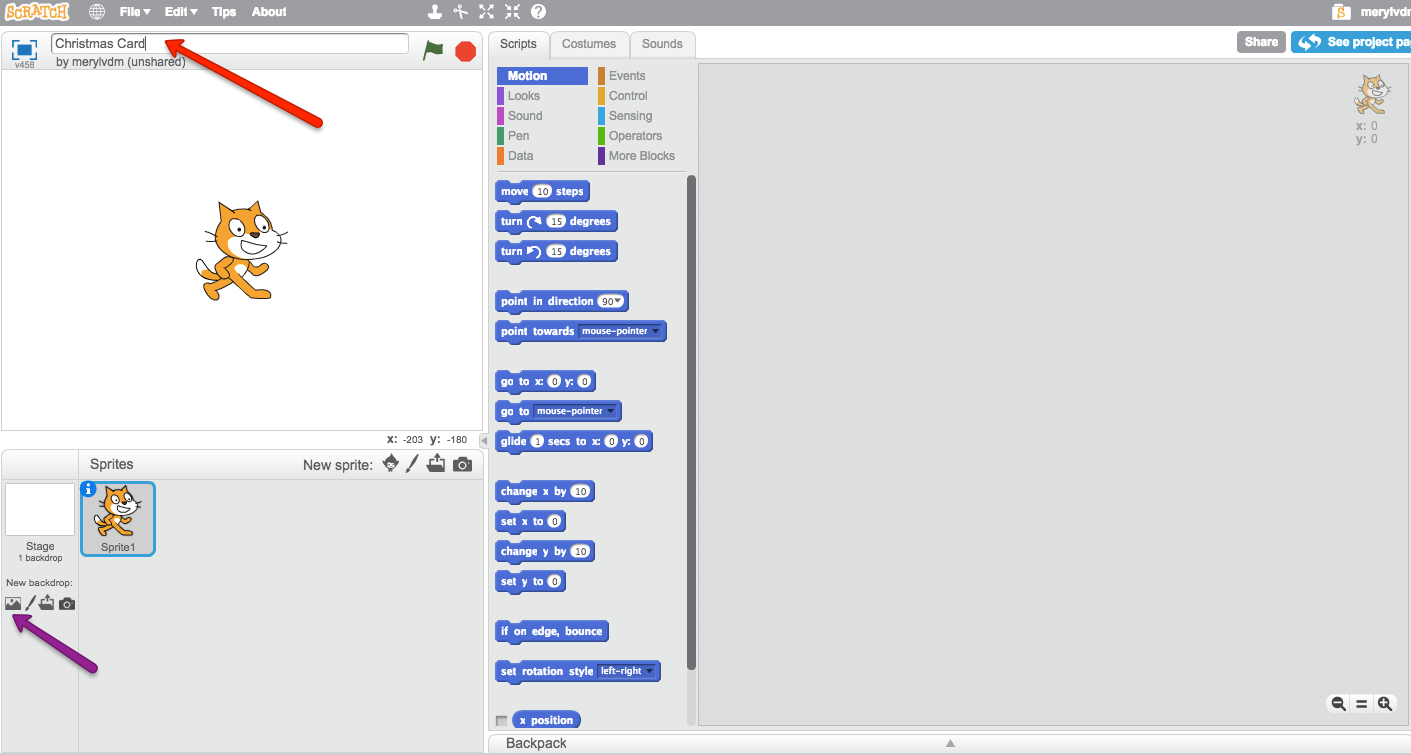Open the language globe menu

pos(97,12)
